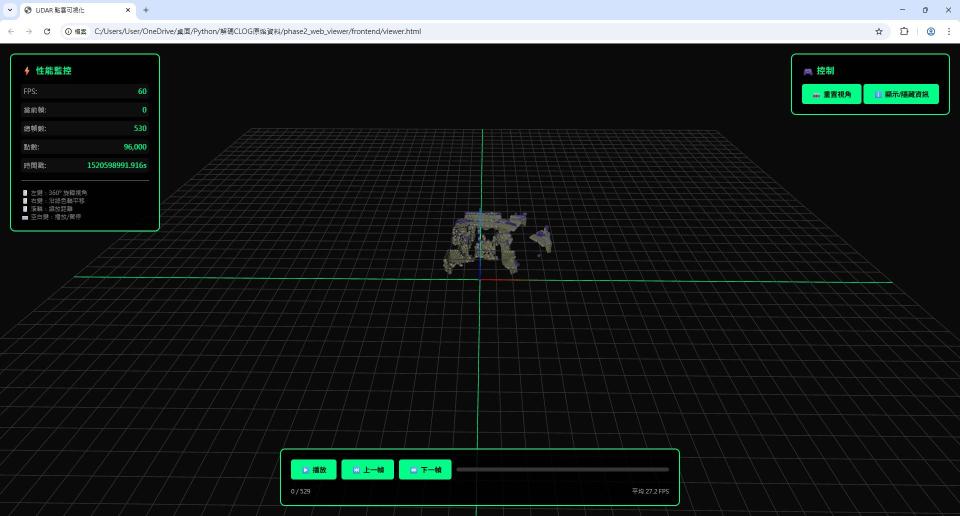This screenshot has height=516, width=960.
Task: Reset the camera view with 重置視角
Action: [x=830, y=94]
